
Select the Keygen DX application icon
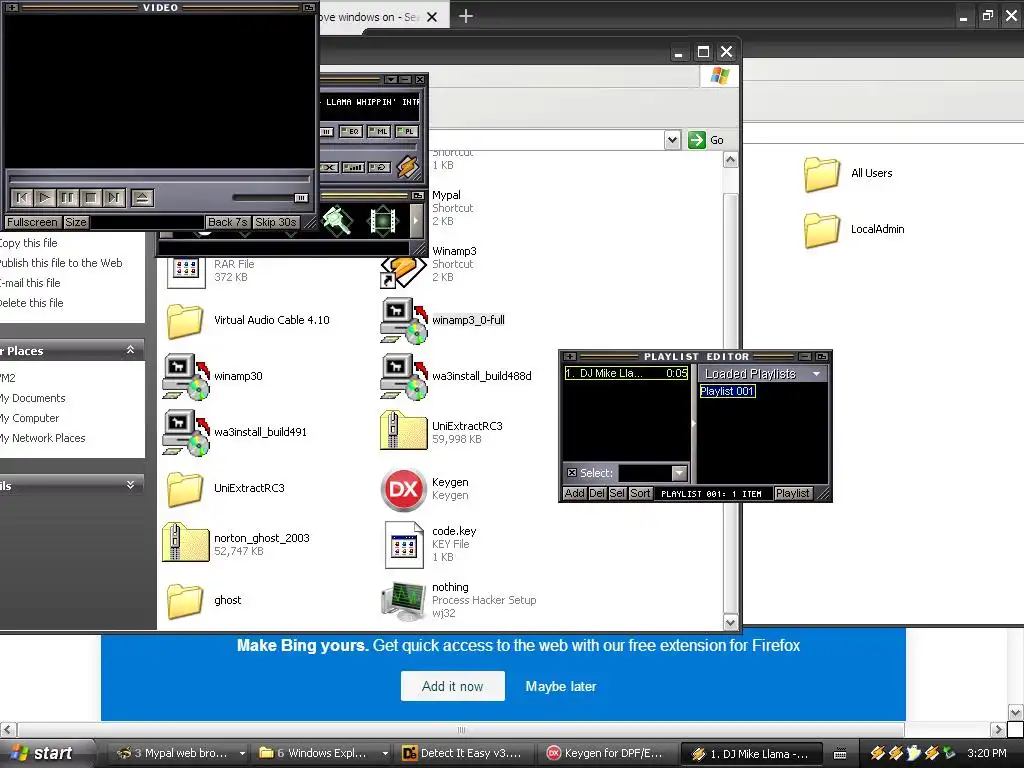pyautogui.click(x=404, y=488)
